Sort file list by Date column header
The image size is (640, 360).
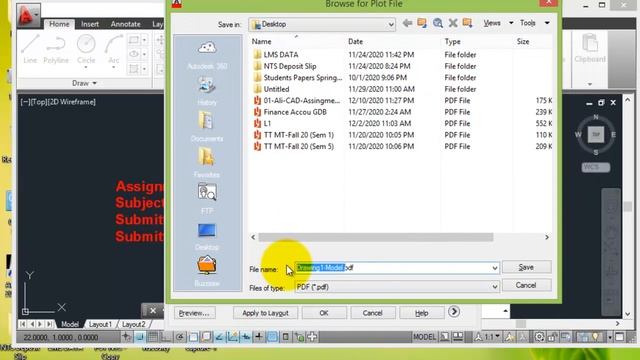tap(355, 42)
